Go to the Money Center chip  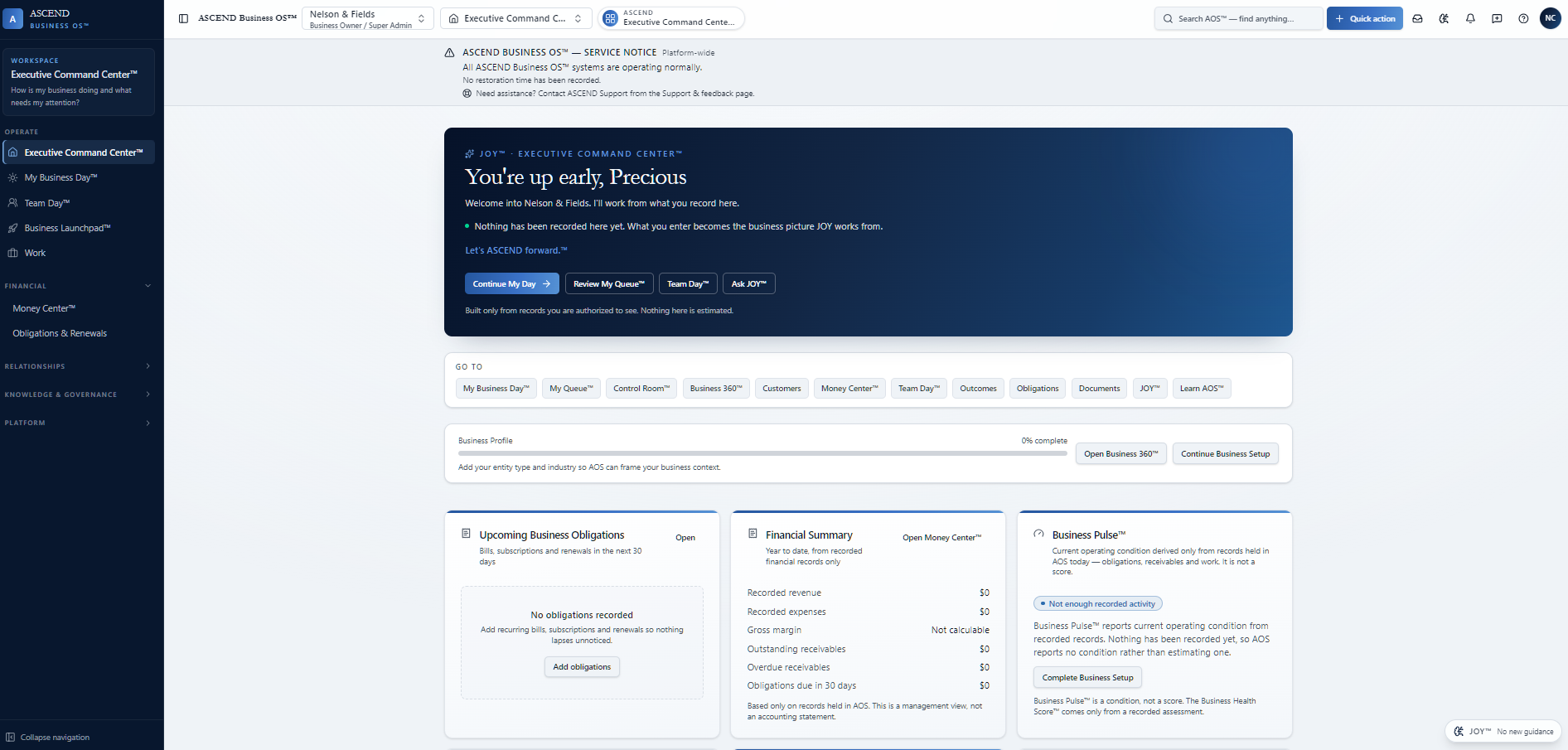tap(849, 389)
